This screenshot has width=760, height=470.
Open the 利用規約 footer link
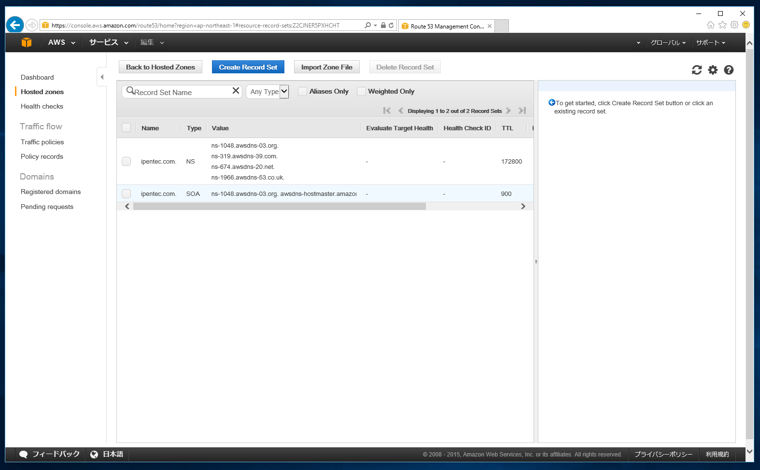coord(717,454)
